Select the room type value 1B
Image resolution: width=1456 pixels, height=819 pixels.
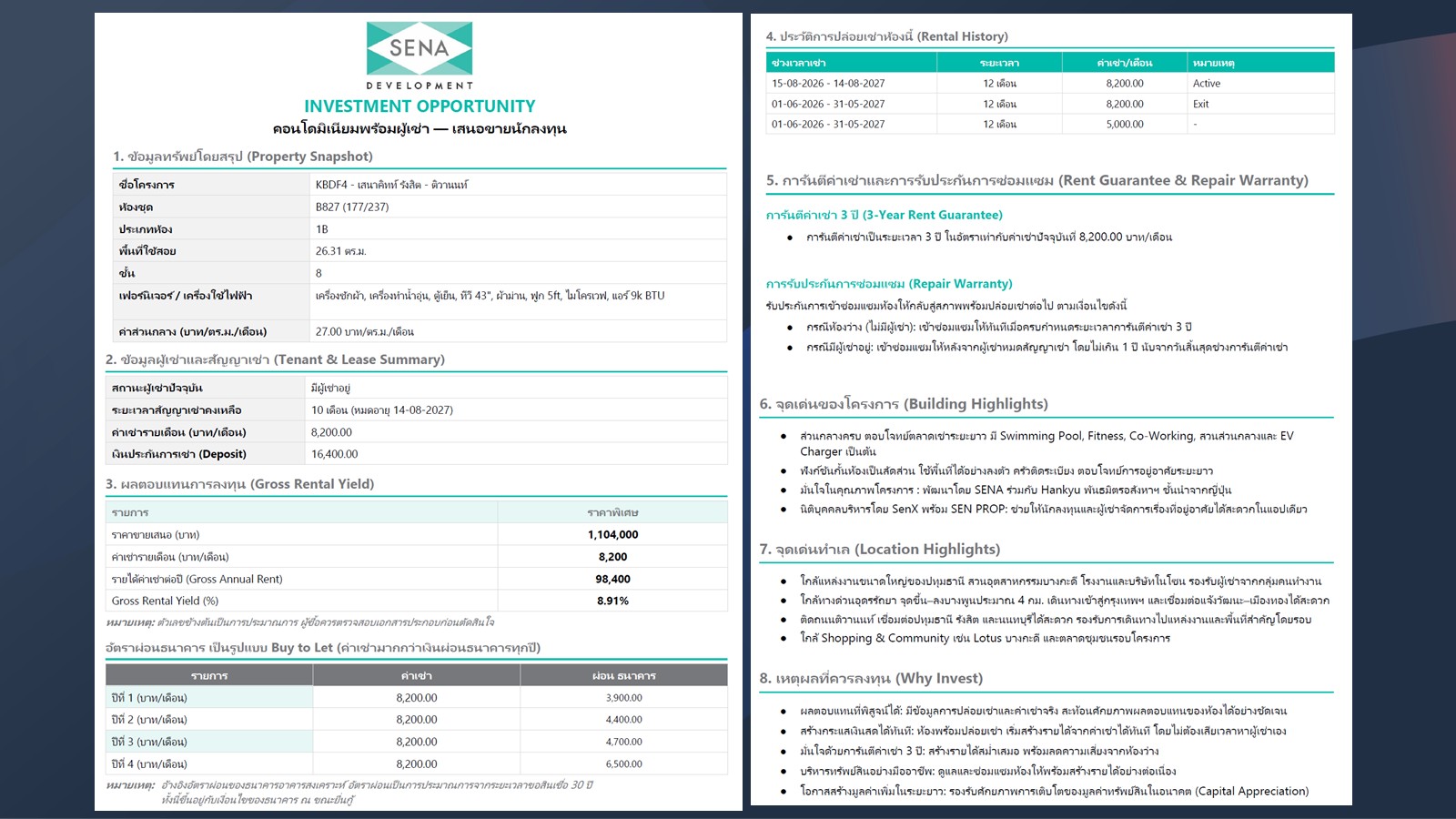click(322, 229)
